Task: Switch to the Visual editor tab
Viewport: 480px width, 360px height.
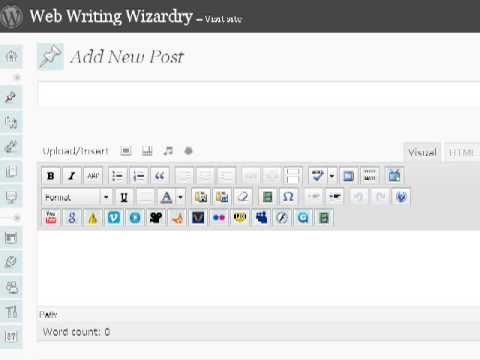Action: tap(423, 152)
